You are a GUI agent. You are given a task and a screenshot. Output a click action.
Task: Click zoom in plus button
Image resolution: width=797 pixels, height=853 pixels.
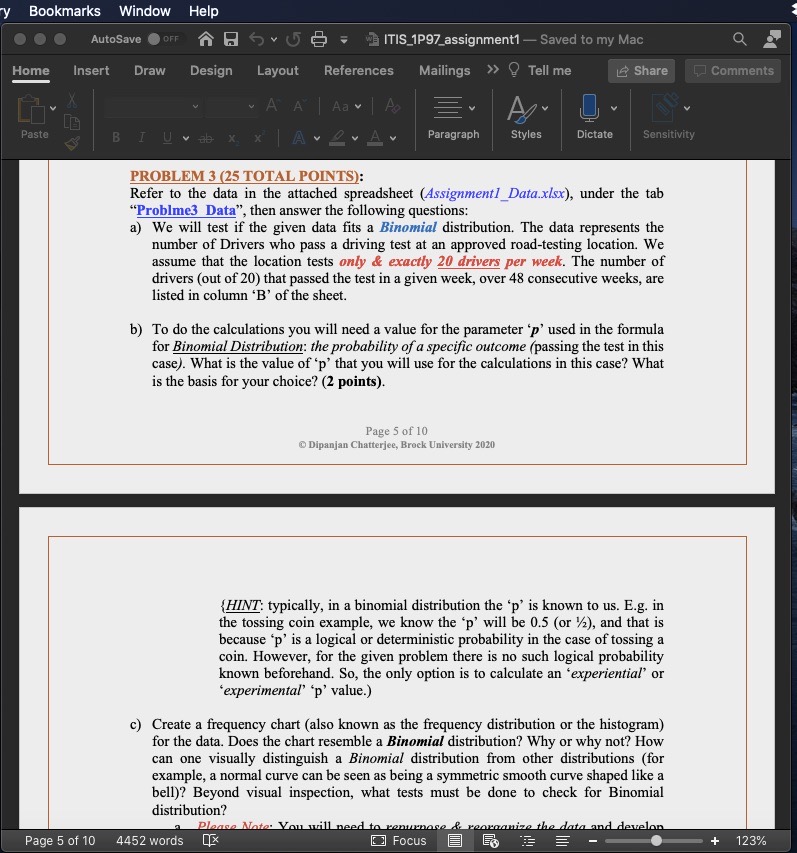(x=715, y=841)
